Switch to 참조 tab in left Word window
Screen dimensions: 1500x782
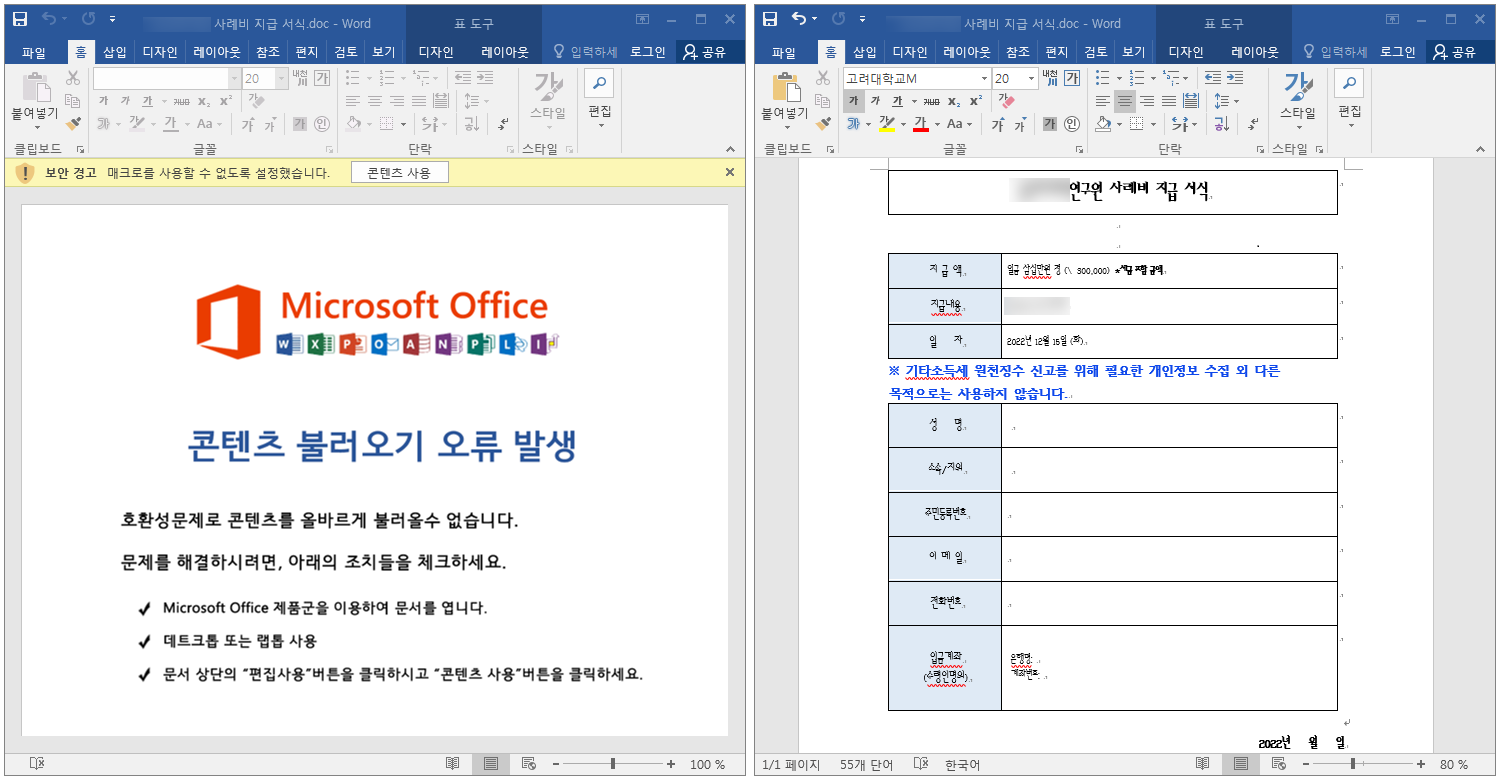(x=268, y=52)
